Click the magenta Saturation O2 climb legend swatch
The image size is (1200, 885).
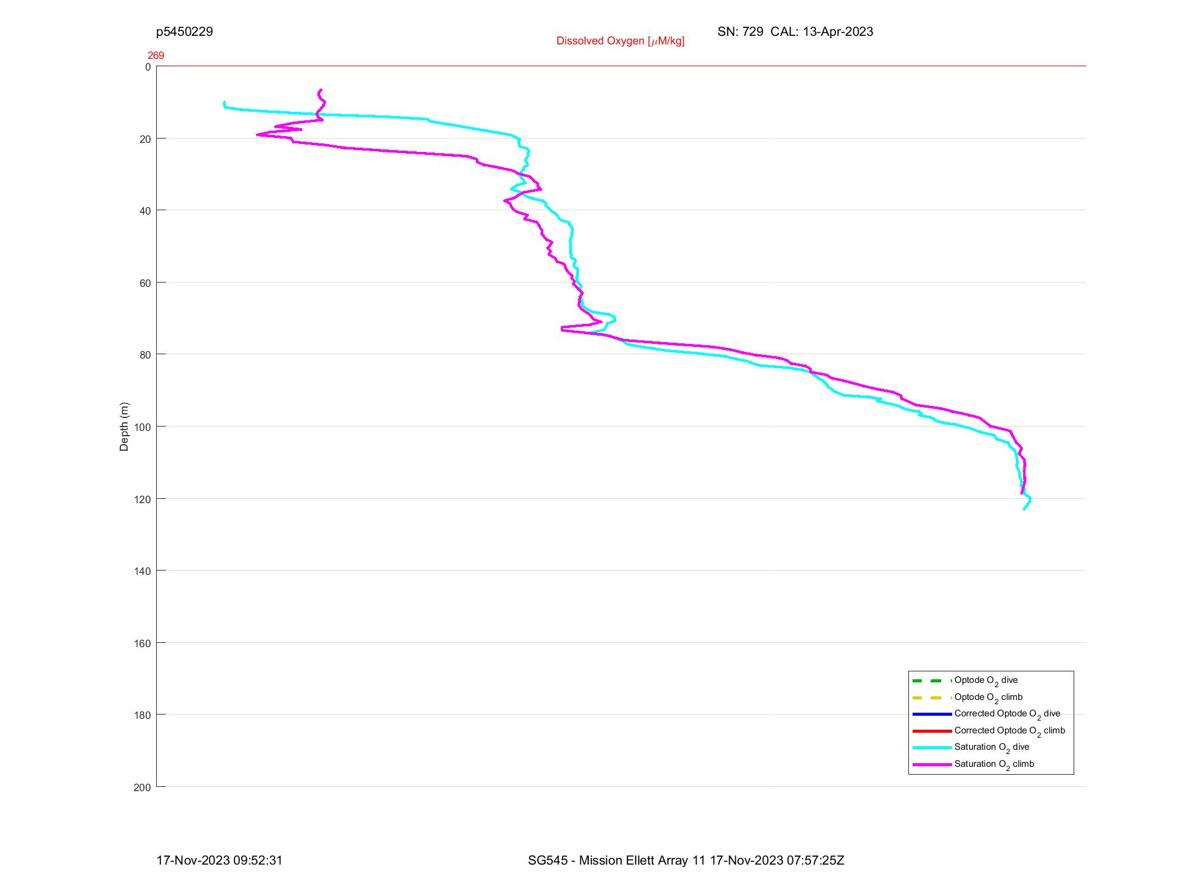[931, 764]
